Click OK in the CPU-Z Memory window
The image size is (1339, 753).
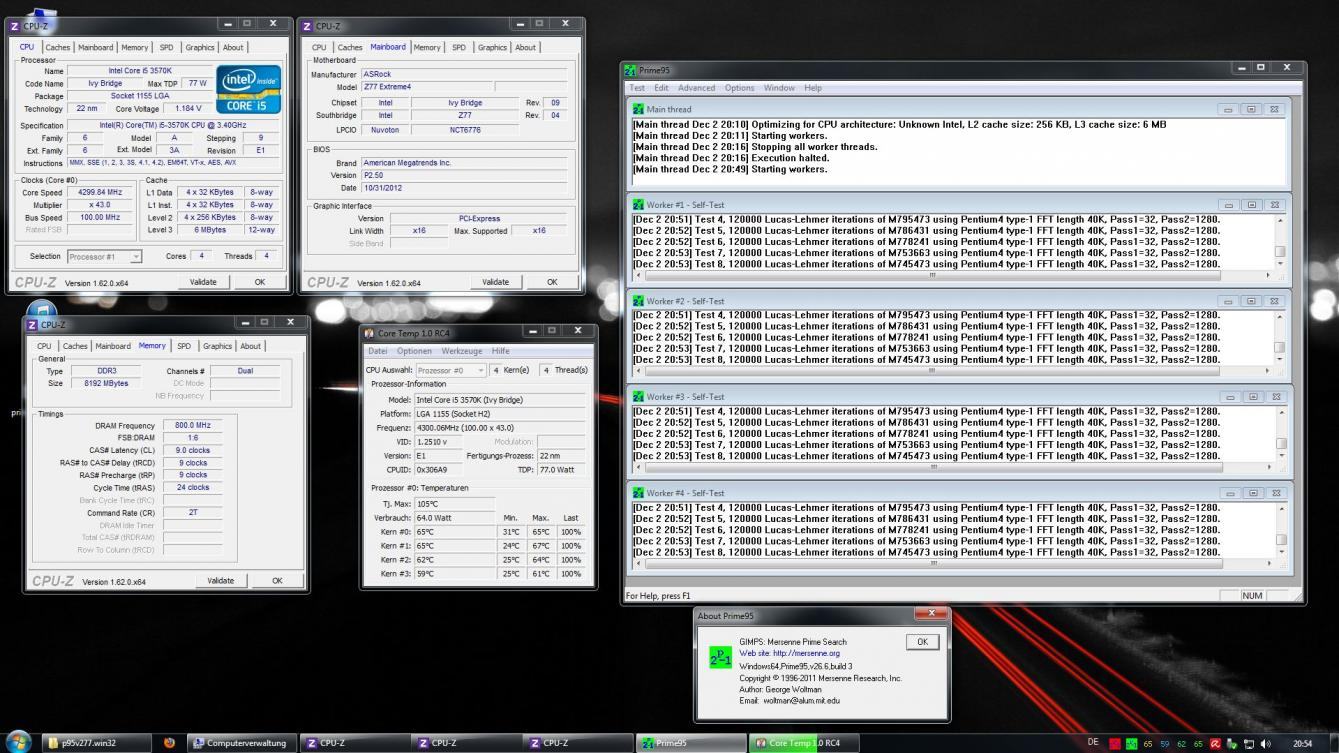tap(277, 580)
